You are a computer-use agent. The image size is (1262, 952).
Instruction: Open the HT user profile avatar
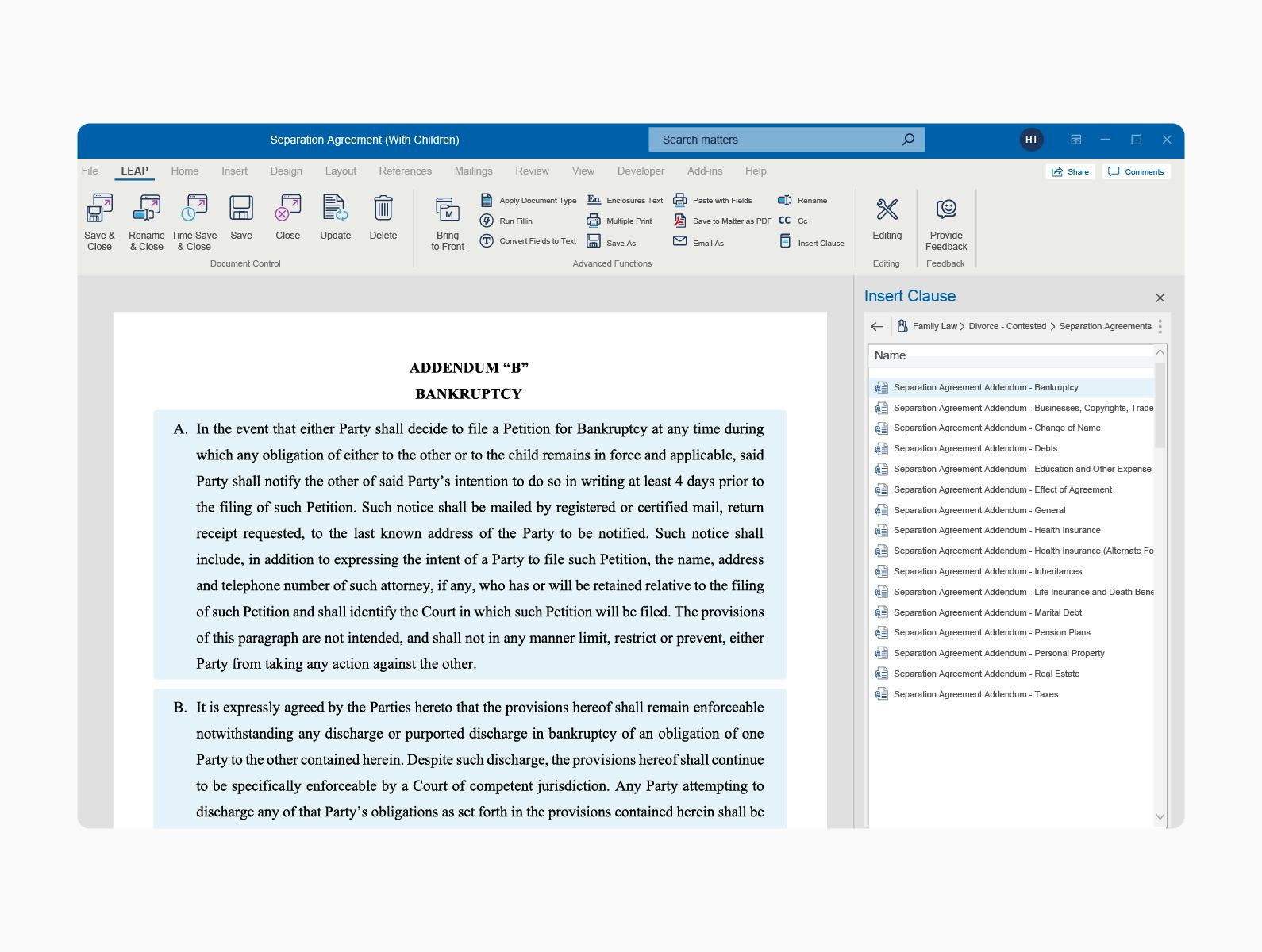(x=1031, y=140)
